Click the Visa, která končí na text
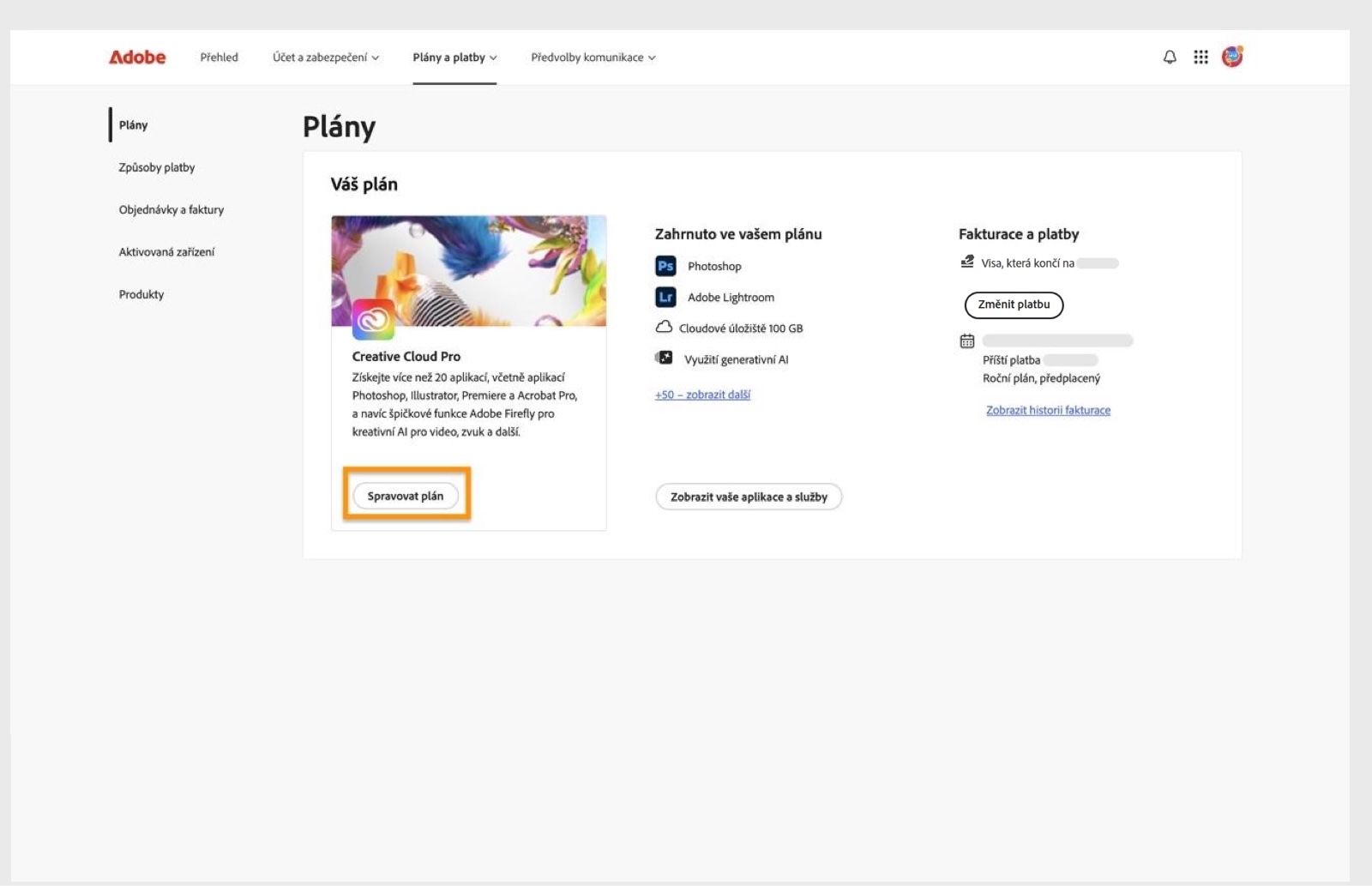 pos(1027,263)
